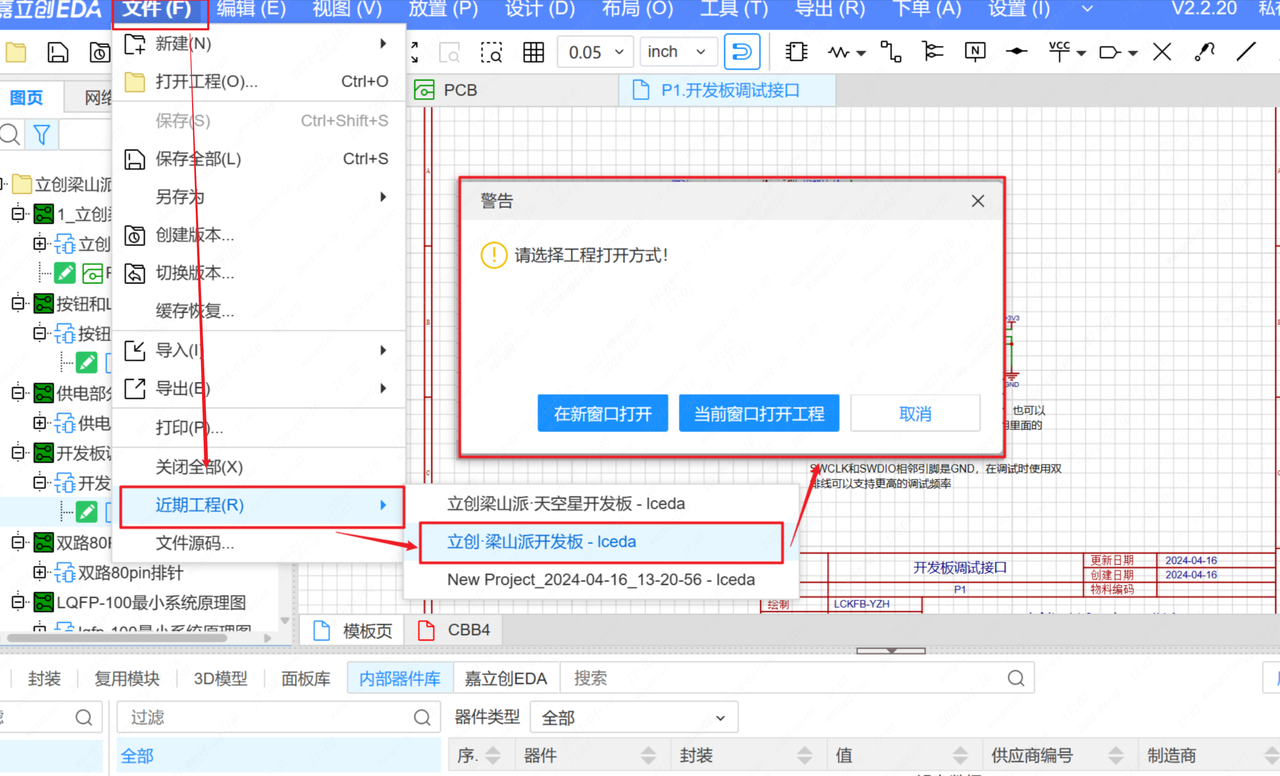Switch to 内部器件库 library tab
This screenshot has height=776, width=1280.
tap(400, 678)
